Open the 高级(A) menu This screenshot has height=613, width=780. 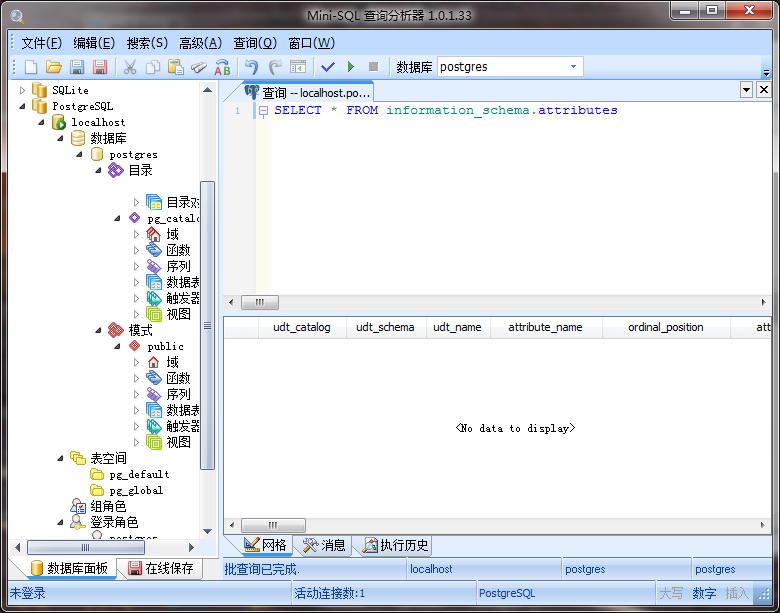pyautogui.click(x=200, y=43)
